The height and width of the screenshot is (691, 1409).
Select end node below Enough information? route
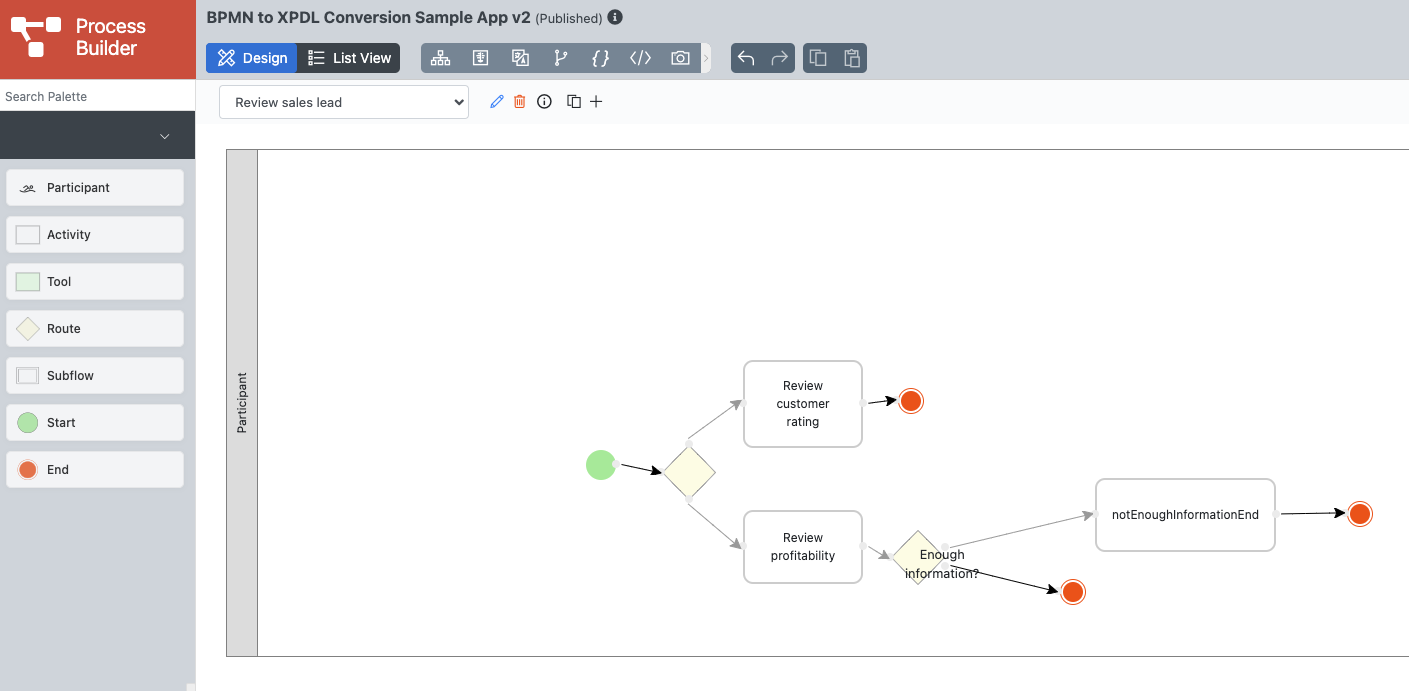1072,592
